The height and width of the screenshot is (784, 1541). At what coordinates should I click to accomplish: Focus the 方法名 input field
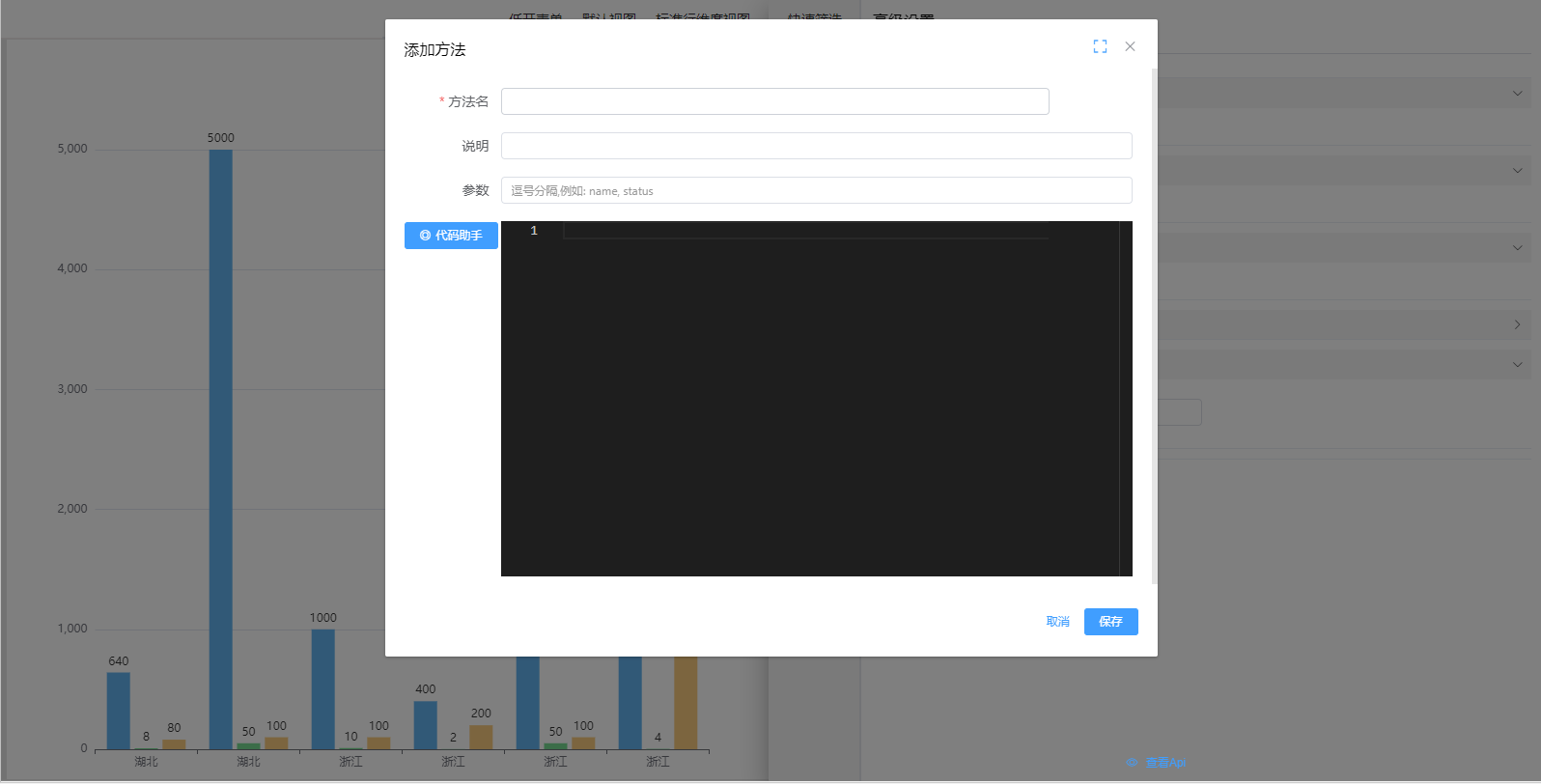(774, 101)
